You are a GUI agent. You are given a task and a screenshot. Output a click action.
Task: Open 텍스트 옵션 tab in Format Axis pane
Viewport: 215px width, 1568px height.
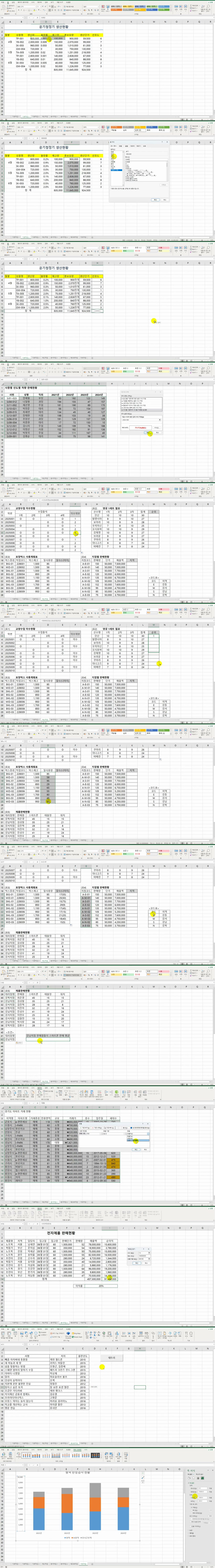(x=200, y=1475)
